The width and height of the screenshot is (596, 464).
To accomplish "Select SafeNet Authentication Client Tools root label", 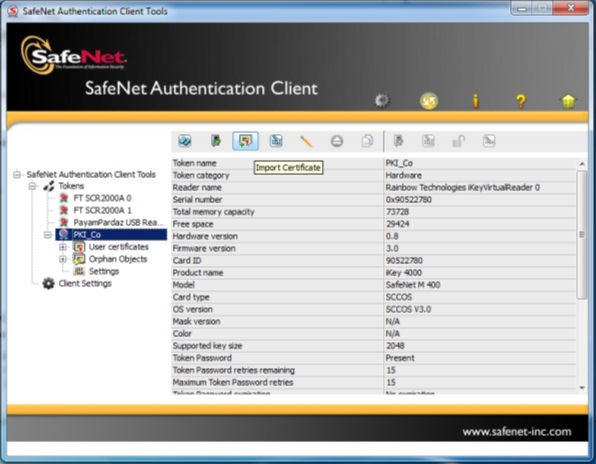I will point(91,174).
